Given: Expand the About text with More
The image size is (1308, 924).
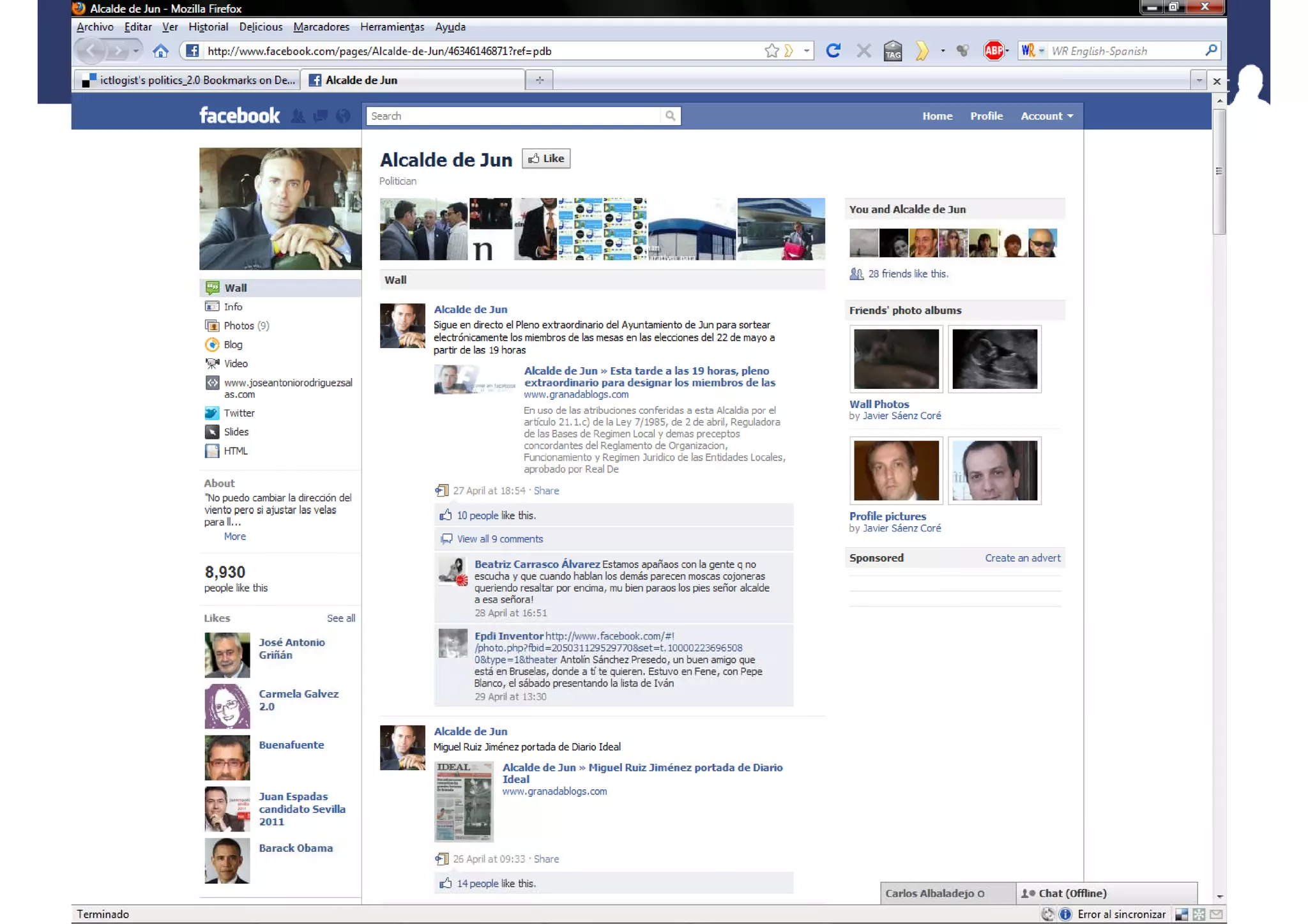Looking at the screenshot, I should click(234, 536).
